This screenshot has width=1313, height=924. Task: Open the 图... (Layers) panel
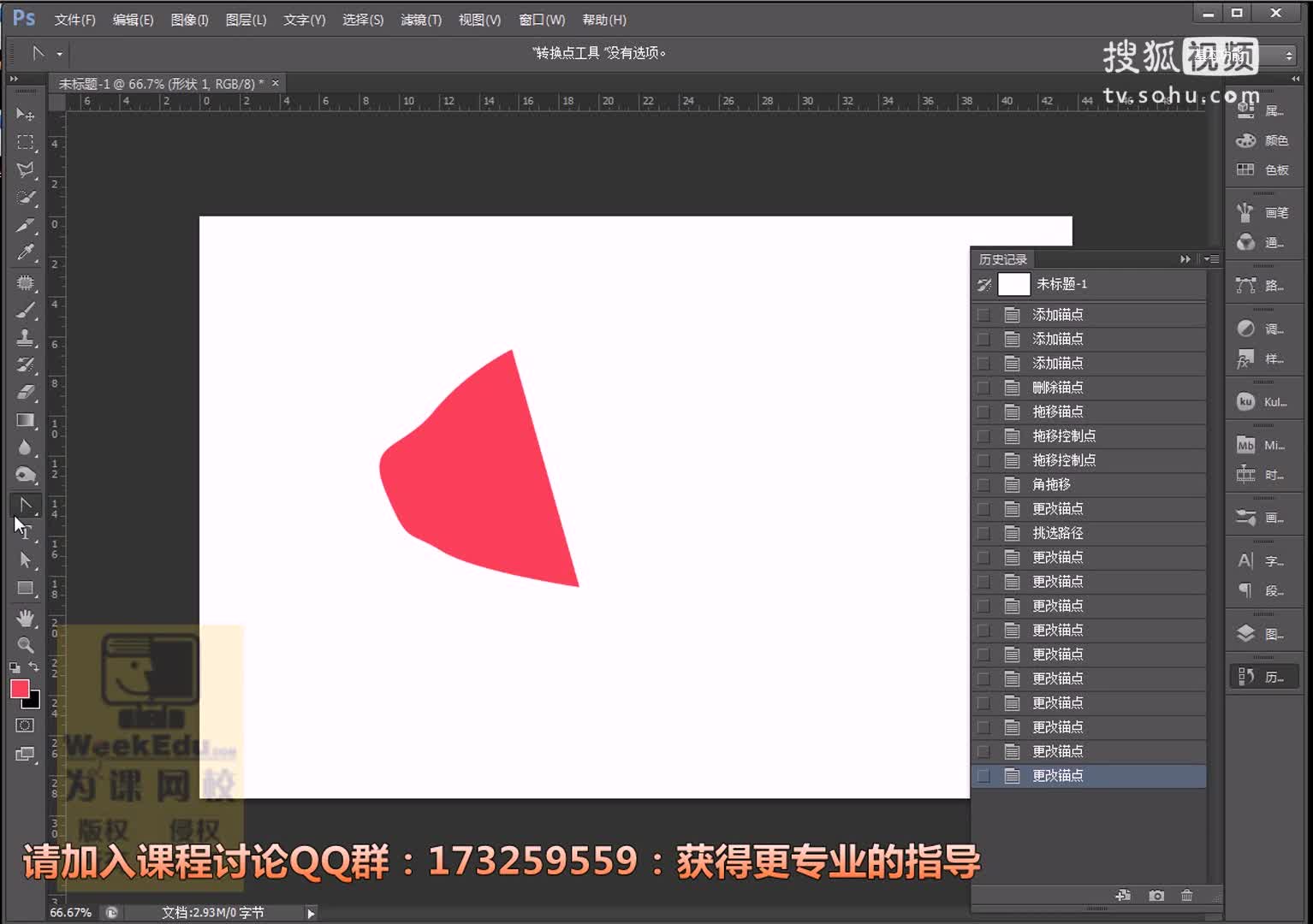pos(1263,634)
